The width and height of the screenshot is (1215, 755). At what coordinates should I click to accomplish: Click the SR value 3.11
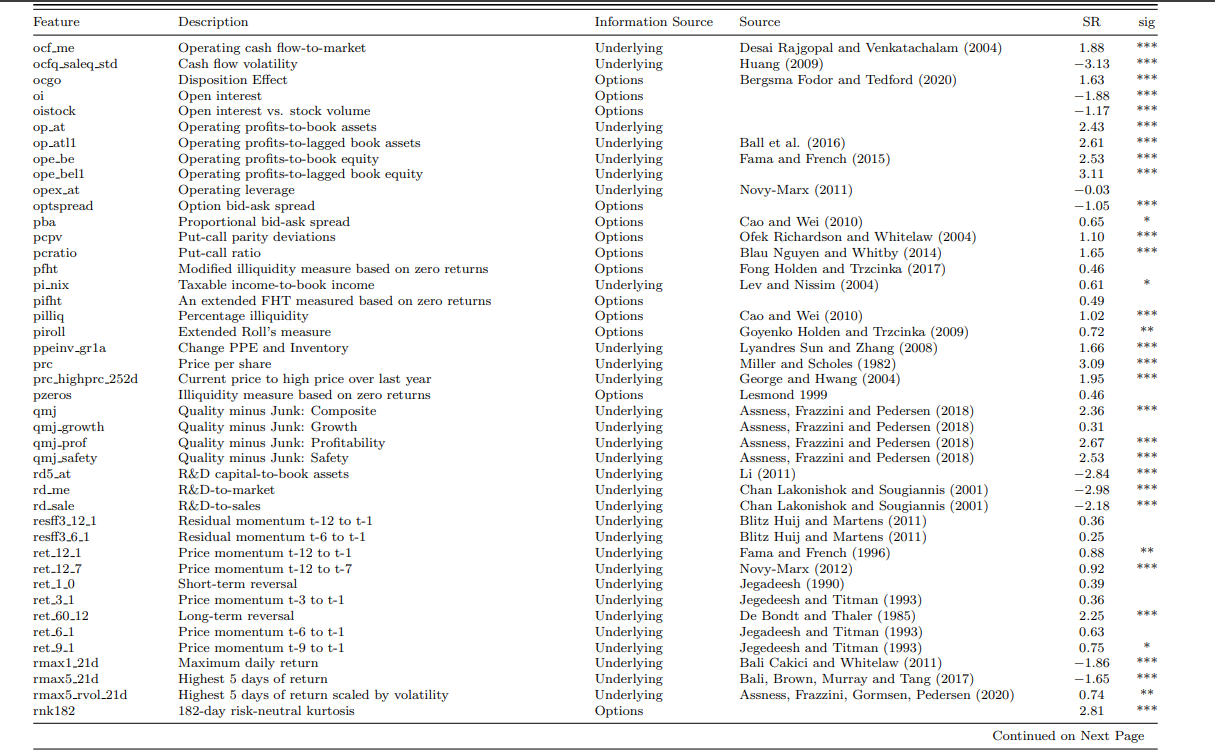(1092, 174)
